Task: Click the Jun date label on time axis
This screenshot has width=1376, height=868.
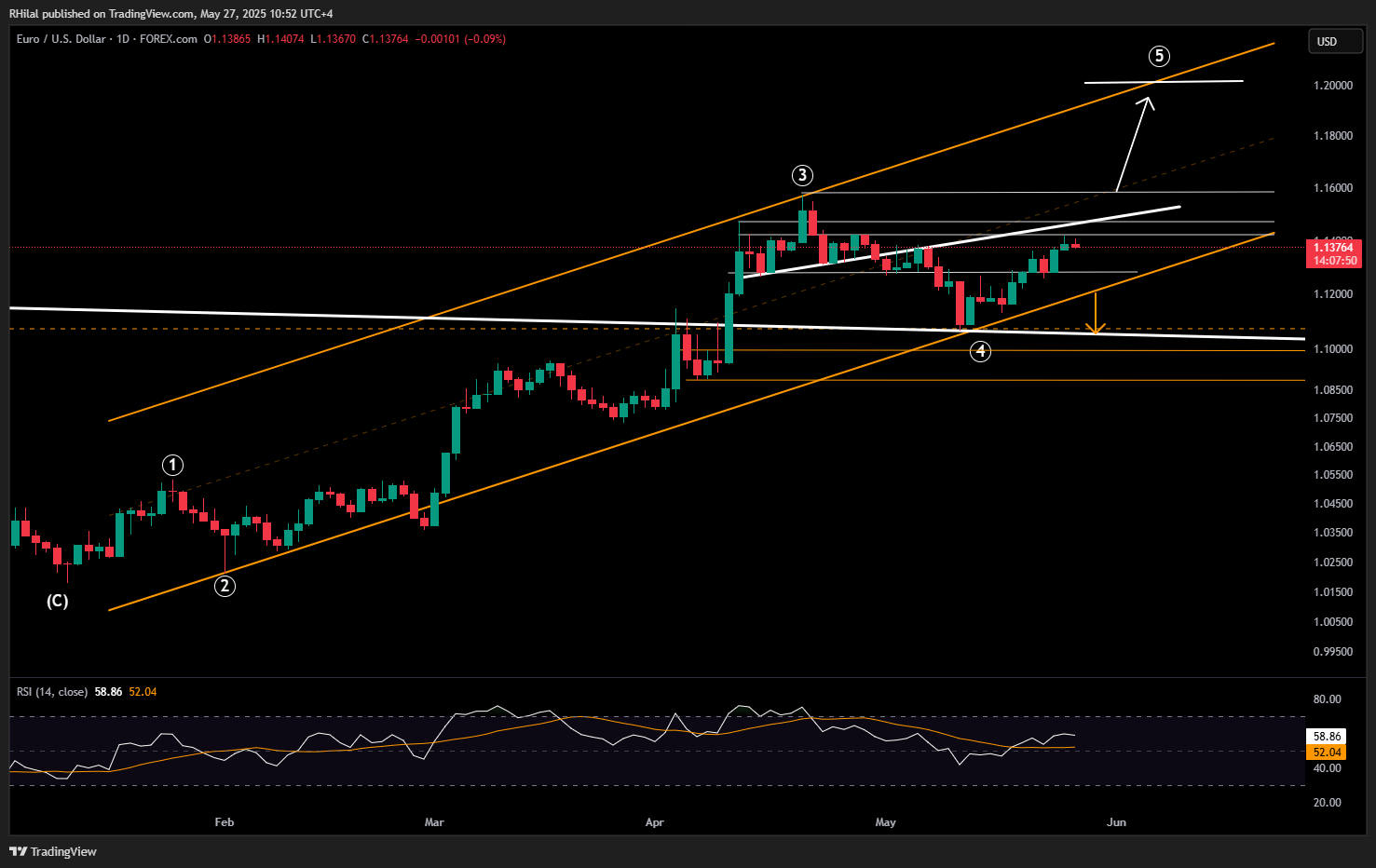Action: 1116,822
